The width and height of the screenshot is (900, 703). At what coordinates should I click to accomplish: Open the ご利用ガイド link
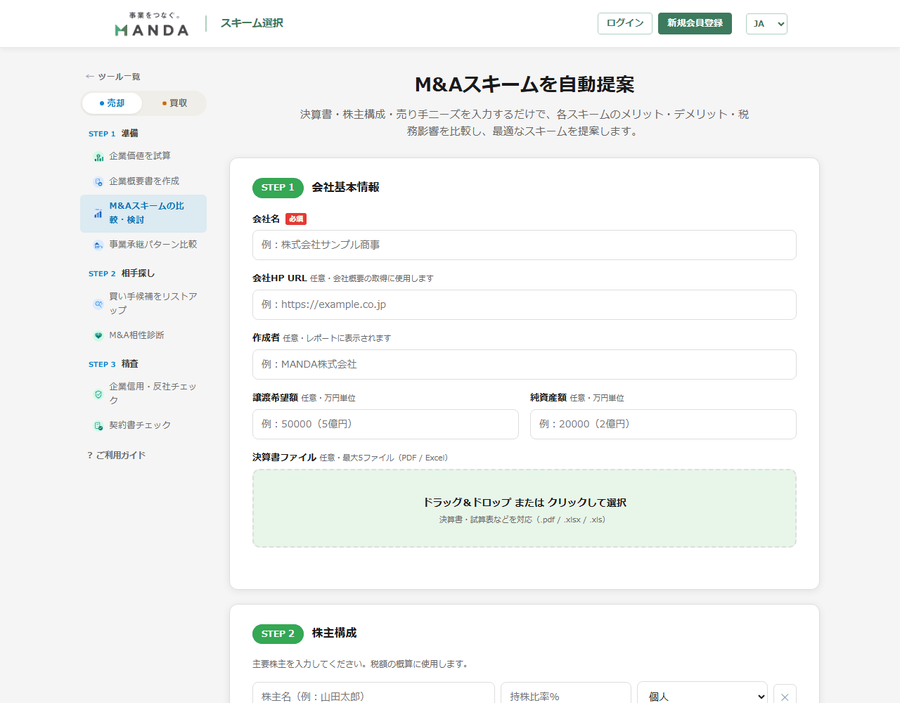[x=117, y=455]
